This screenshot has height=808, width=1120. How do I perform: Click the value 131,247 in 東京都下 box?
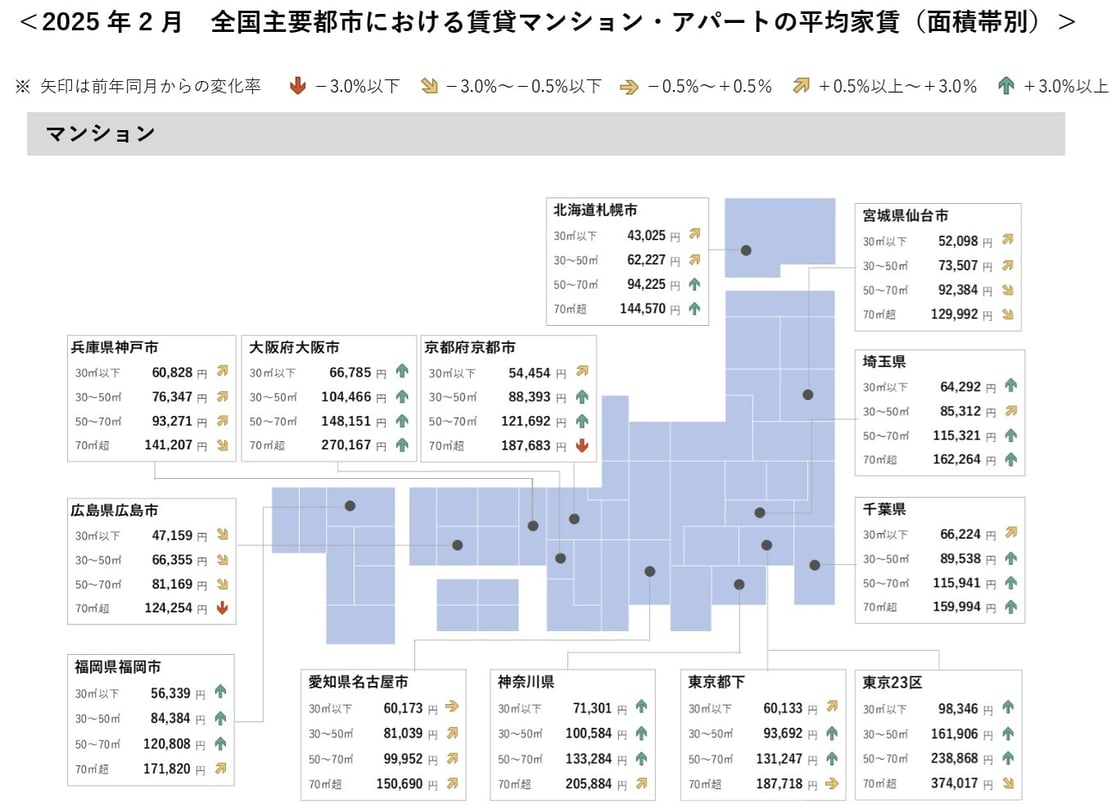(x=779, y=759)
